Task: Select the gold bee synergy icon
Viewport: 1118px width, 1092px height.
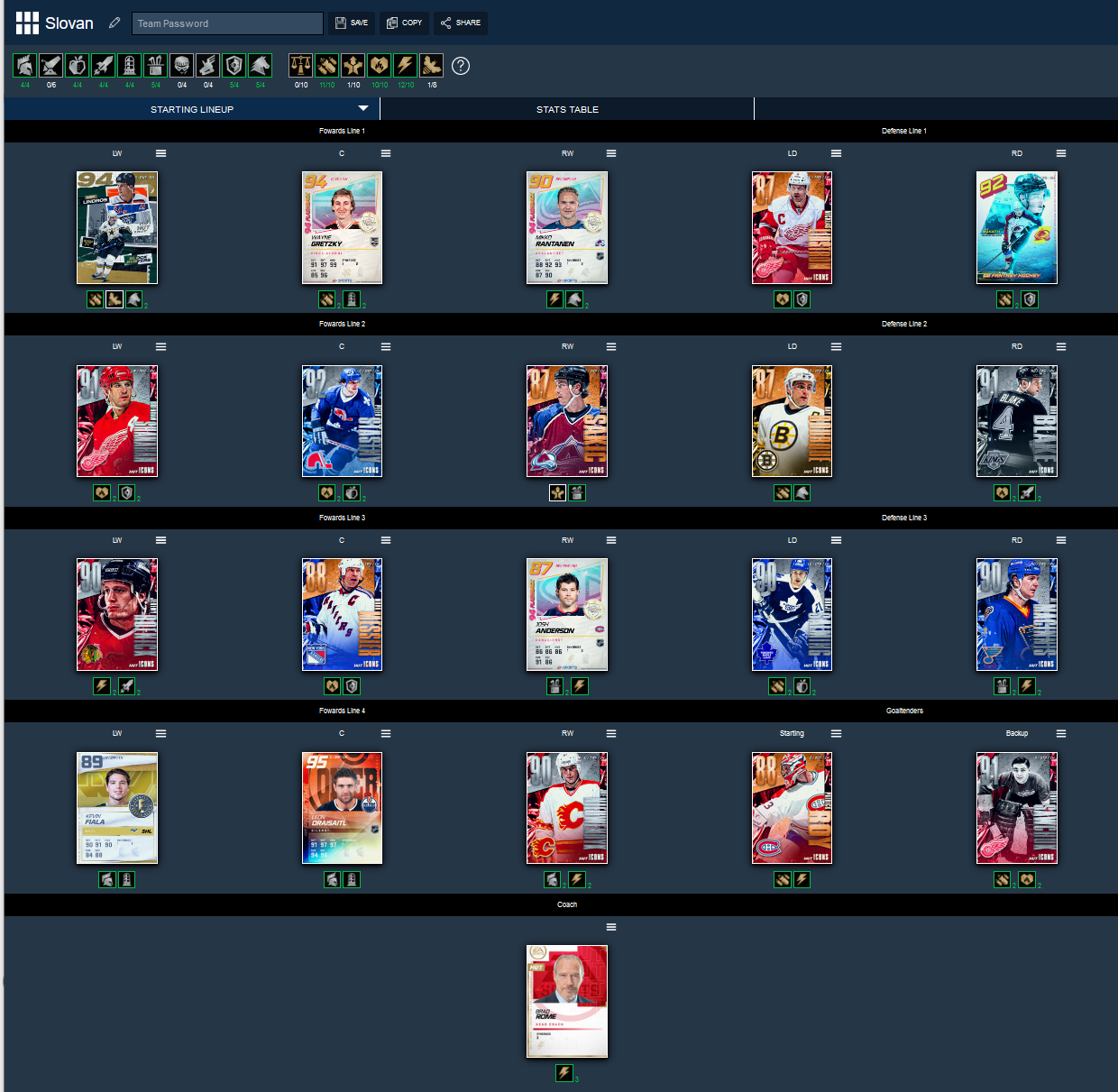Action: (432, 65)
